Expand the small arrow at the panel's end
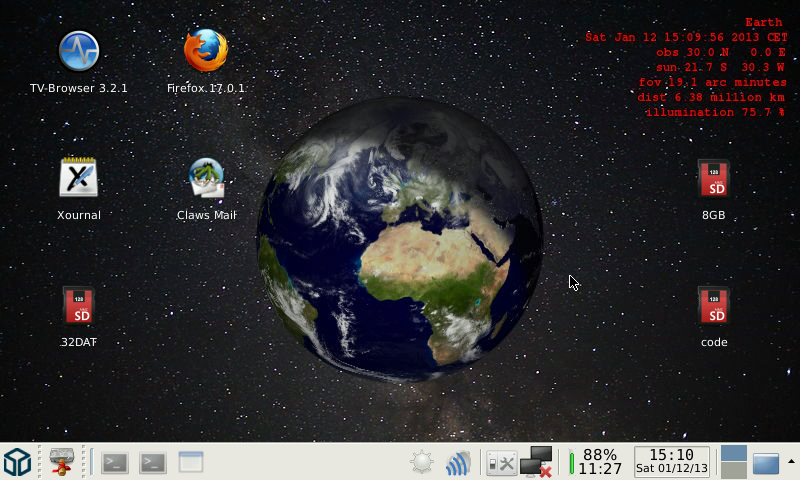The height and width of the screenshot is (480, 800). pos(792,461)
